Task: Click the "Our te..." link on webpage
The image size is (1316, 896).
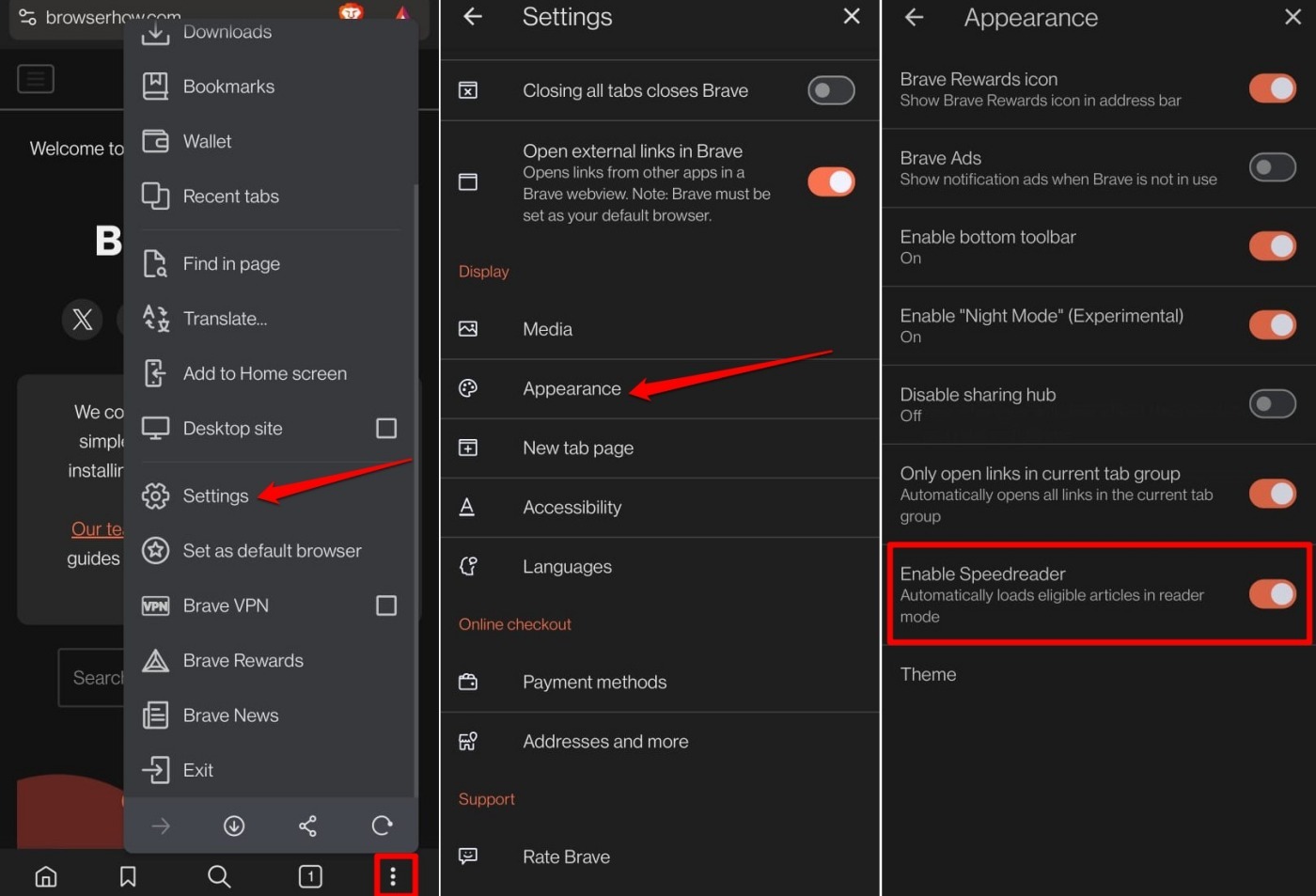Action: pyautogui.click(x=97, y=528)
